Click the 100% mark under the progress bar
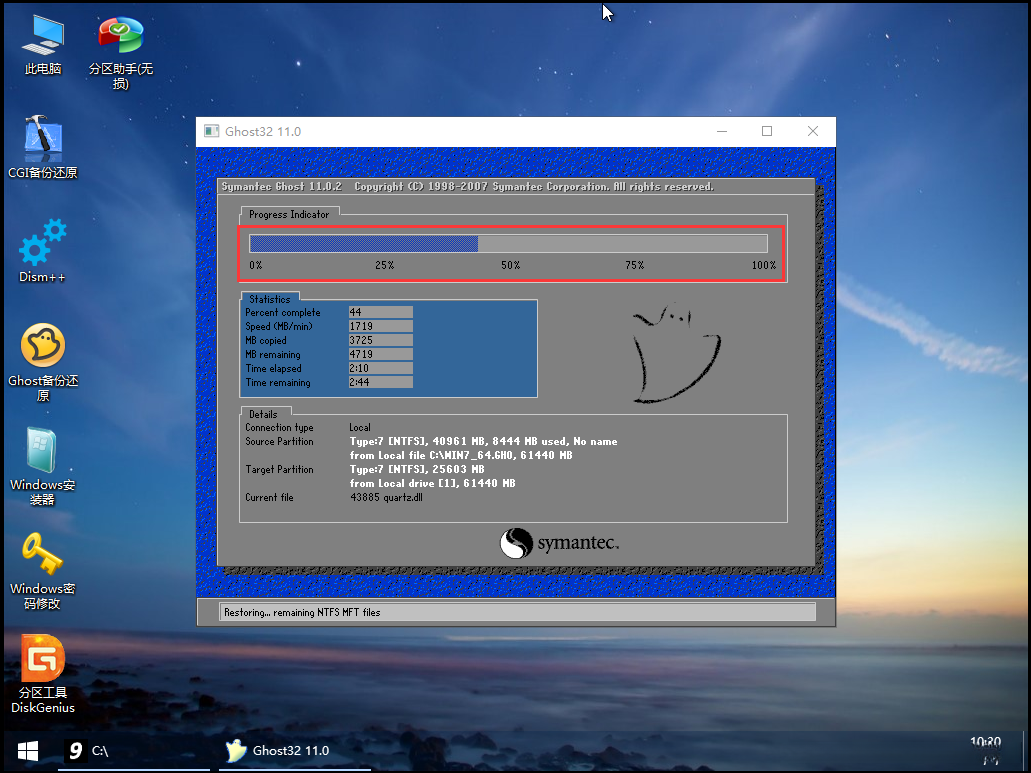The height and width of the screenshot is (773, 1031). click(764, 265)
